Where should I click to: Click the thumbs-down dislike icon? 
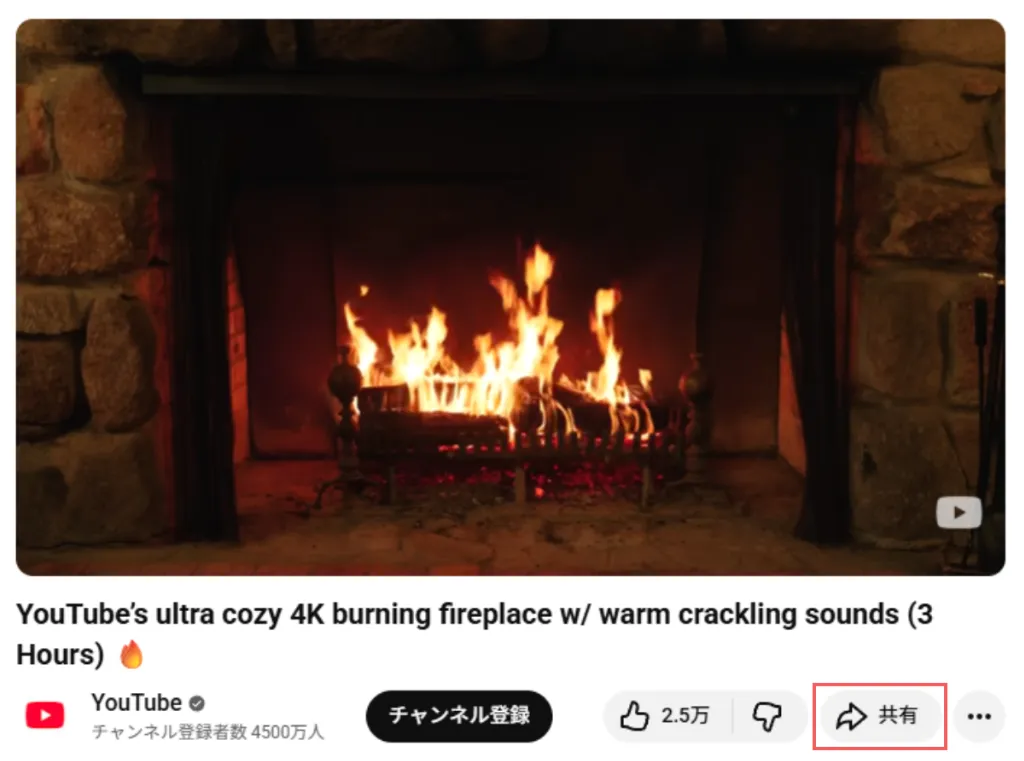click(767, 717)
